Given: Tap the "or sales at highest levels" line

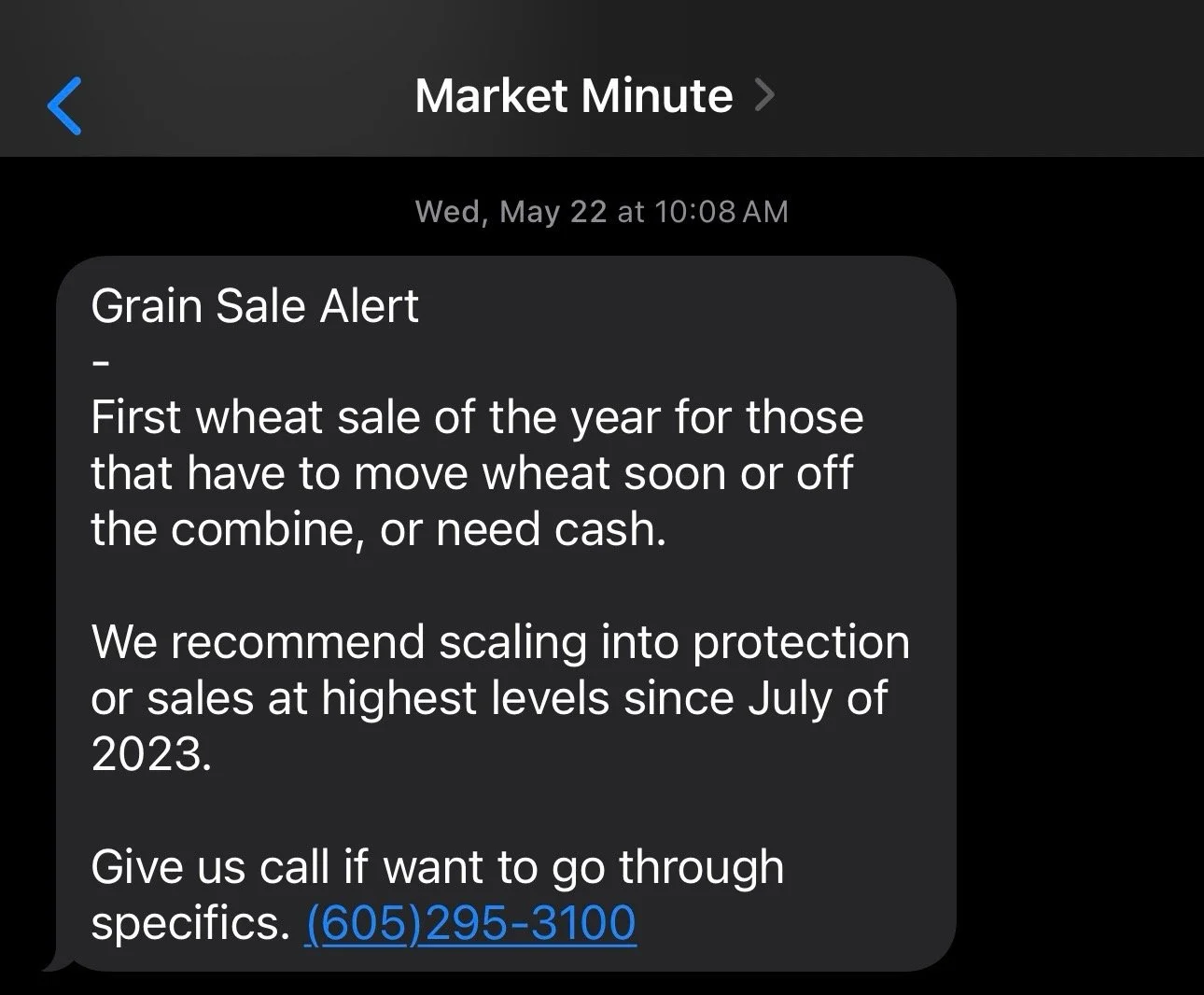Looking at the screenshot, I should (489, 698).
